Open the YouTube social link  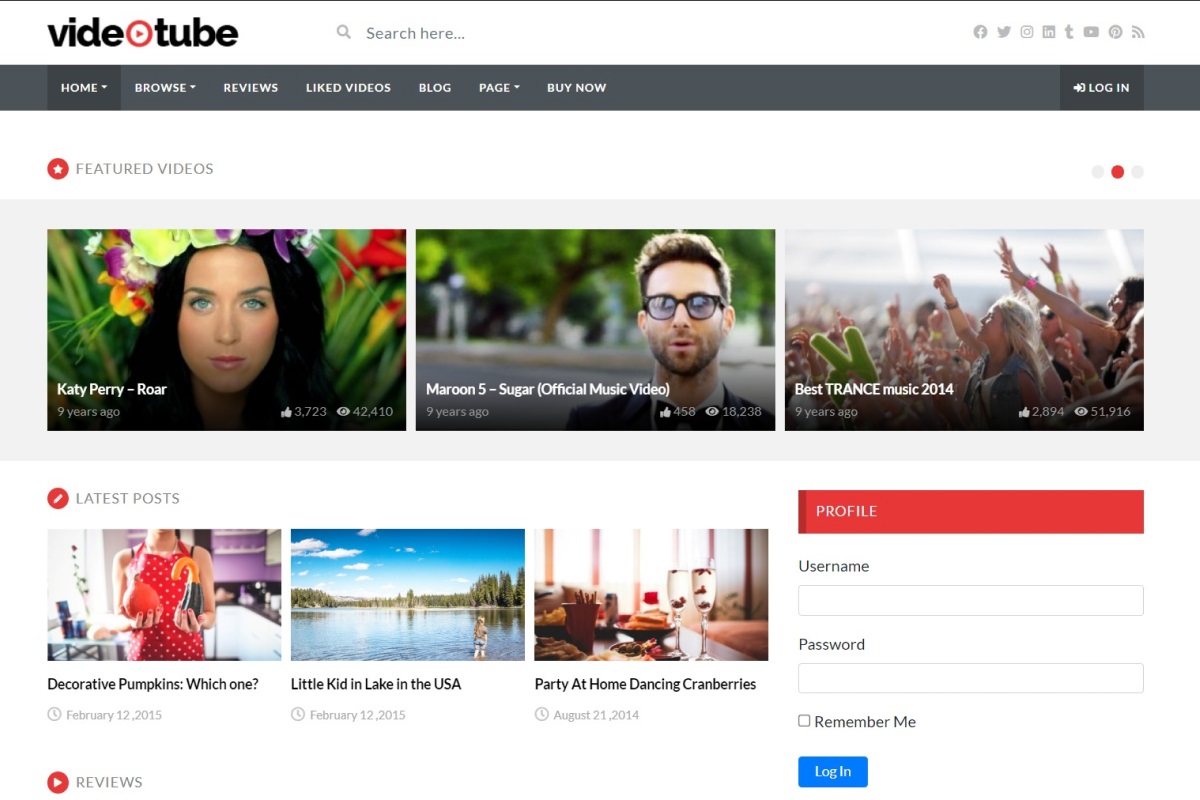(x=1091, y=32)
